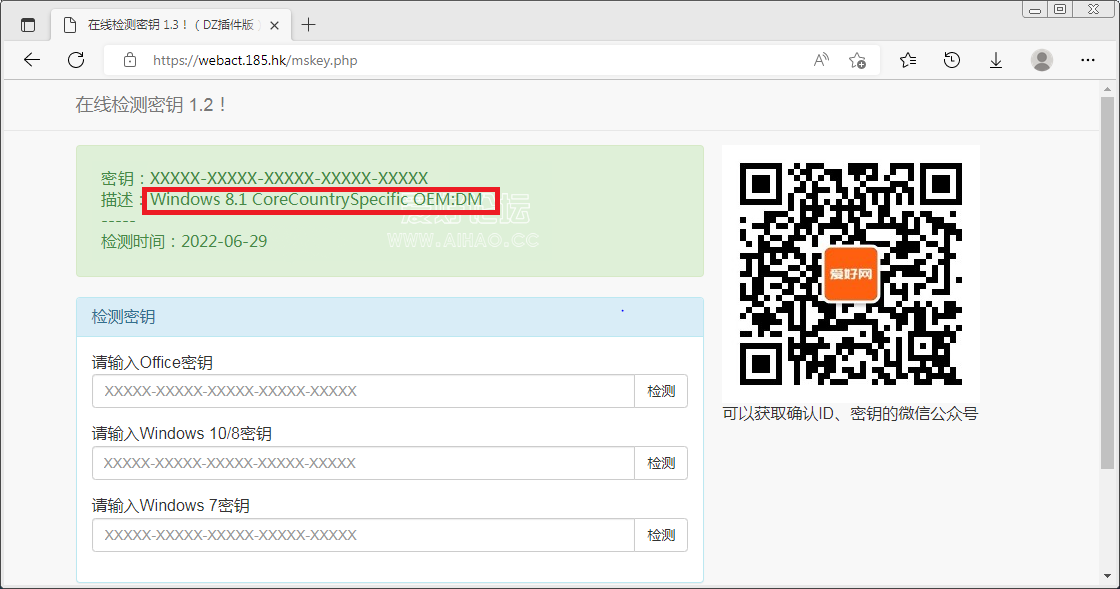
Task: Focus the Office密钥 input field
Action: 363,391
